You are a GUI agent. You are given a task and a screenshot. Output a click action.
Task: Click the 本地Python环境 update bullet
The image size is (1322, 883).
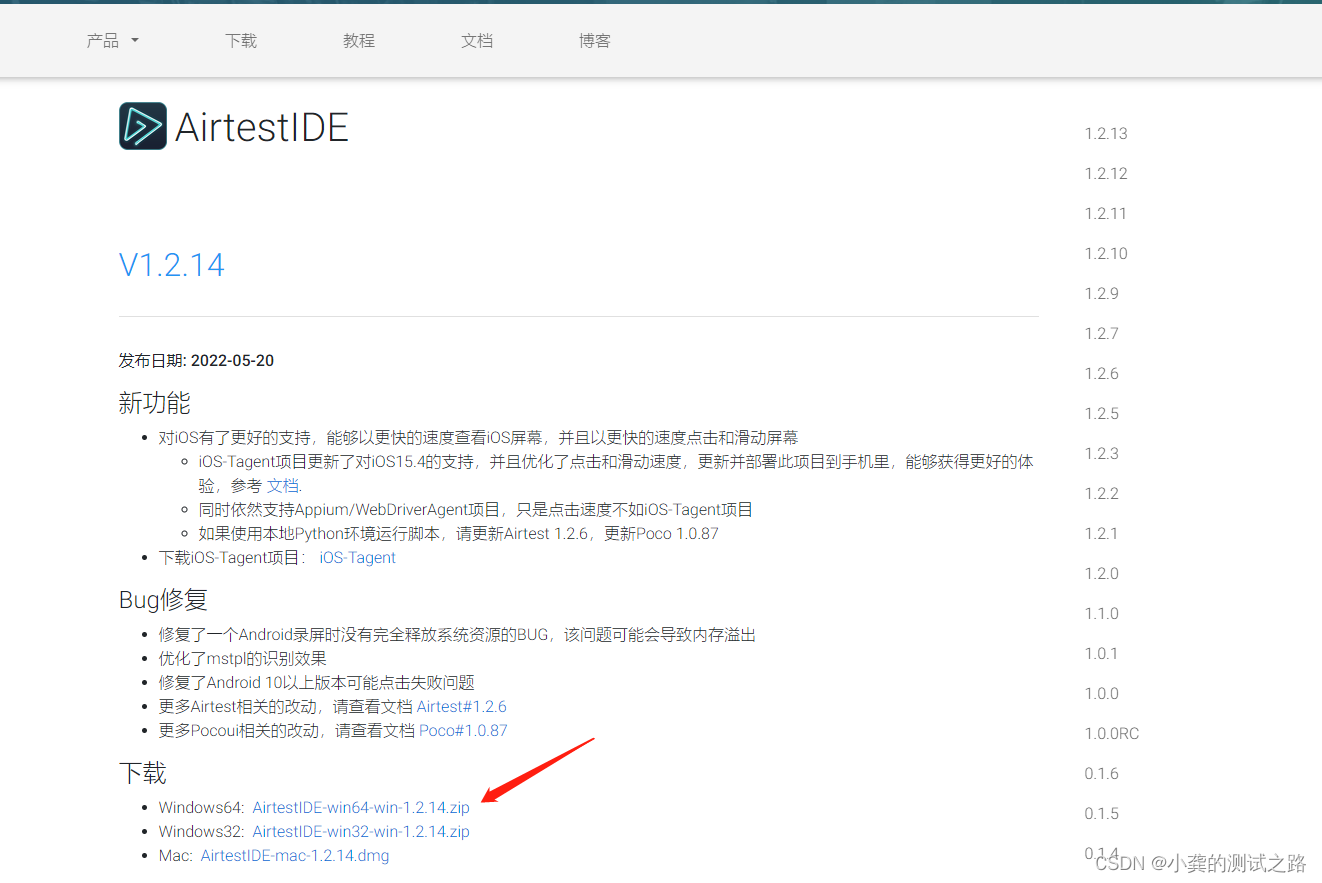tap(459, 534)
